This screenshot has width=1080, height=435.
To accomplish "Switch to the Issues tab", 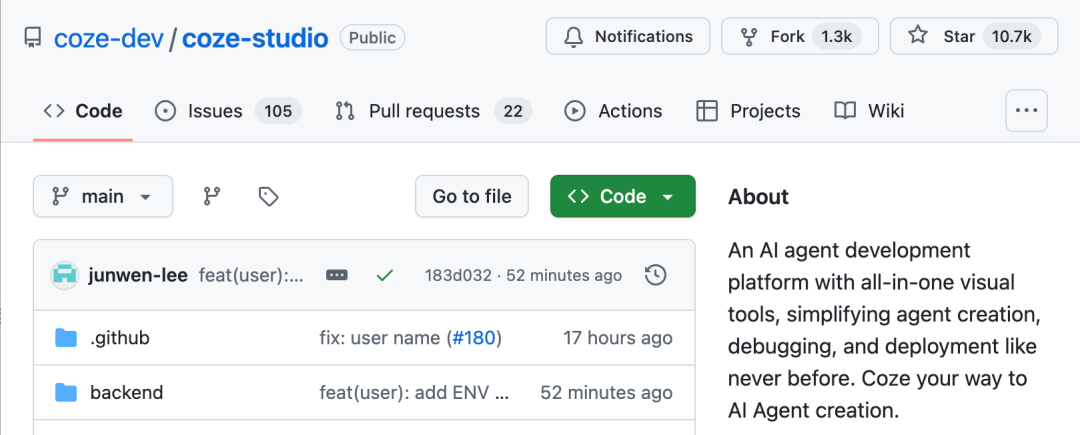I will pyautogui.click(x=228, y=111).
